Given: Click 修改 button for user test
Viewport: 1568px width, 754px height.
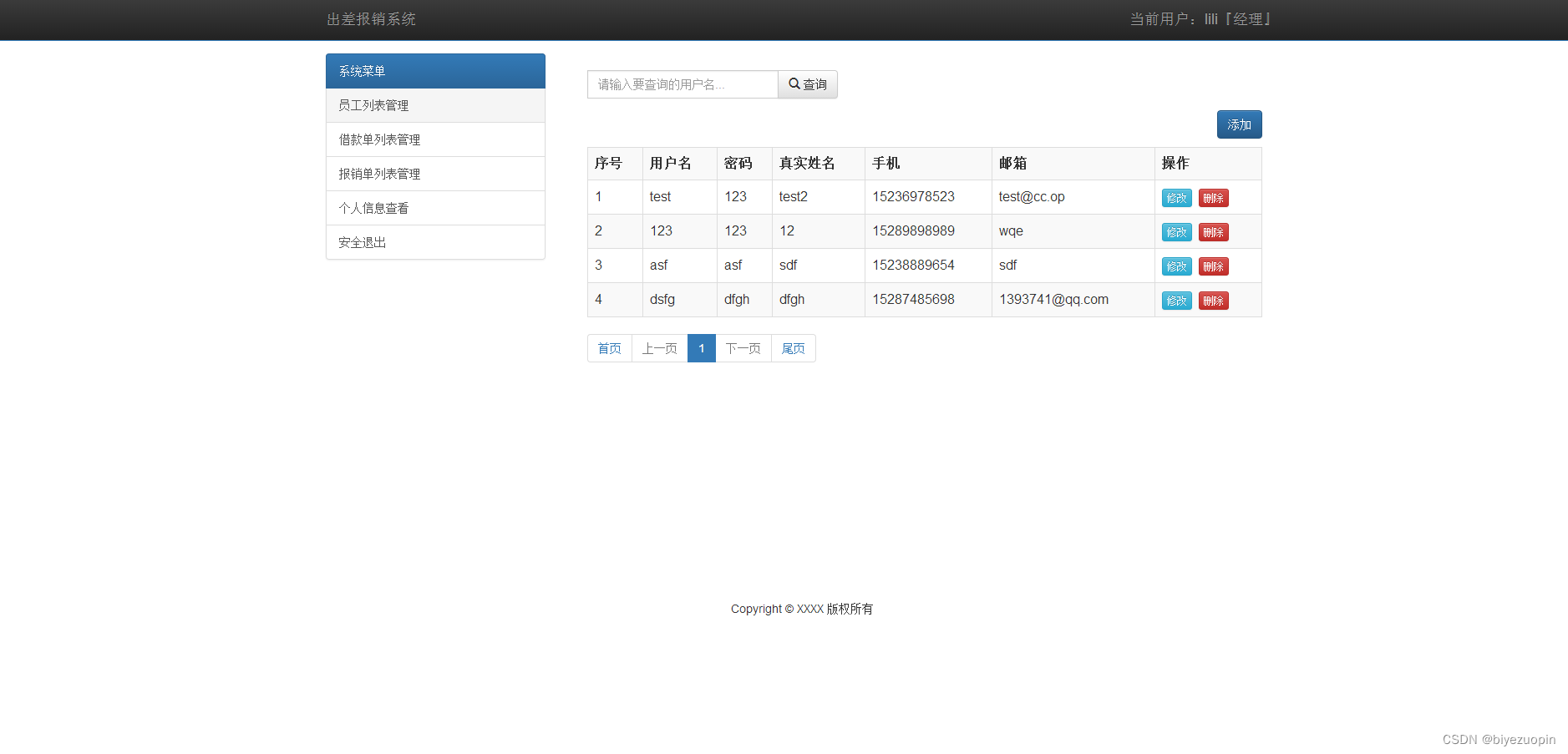Looking at the screenshot, I should (x=1176, y=198).
